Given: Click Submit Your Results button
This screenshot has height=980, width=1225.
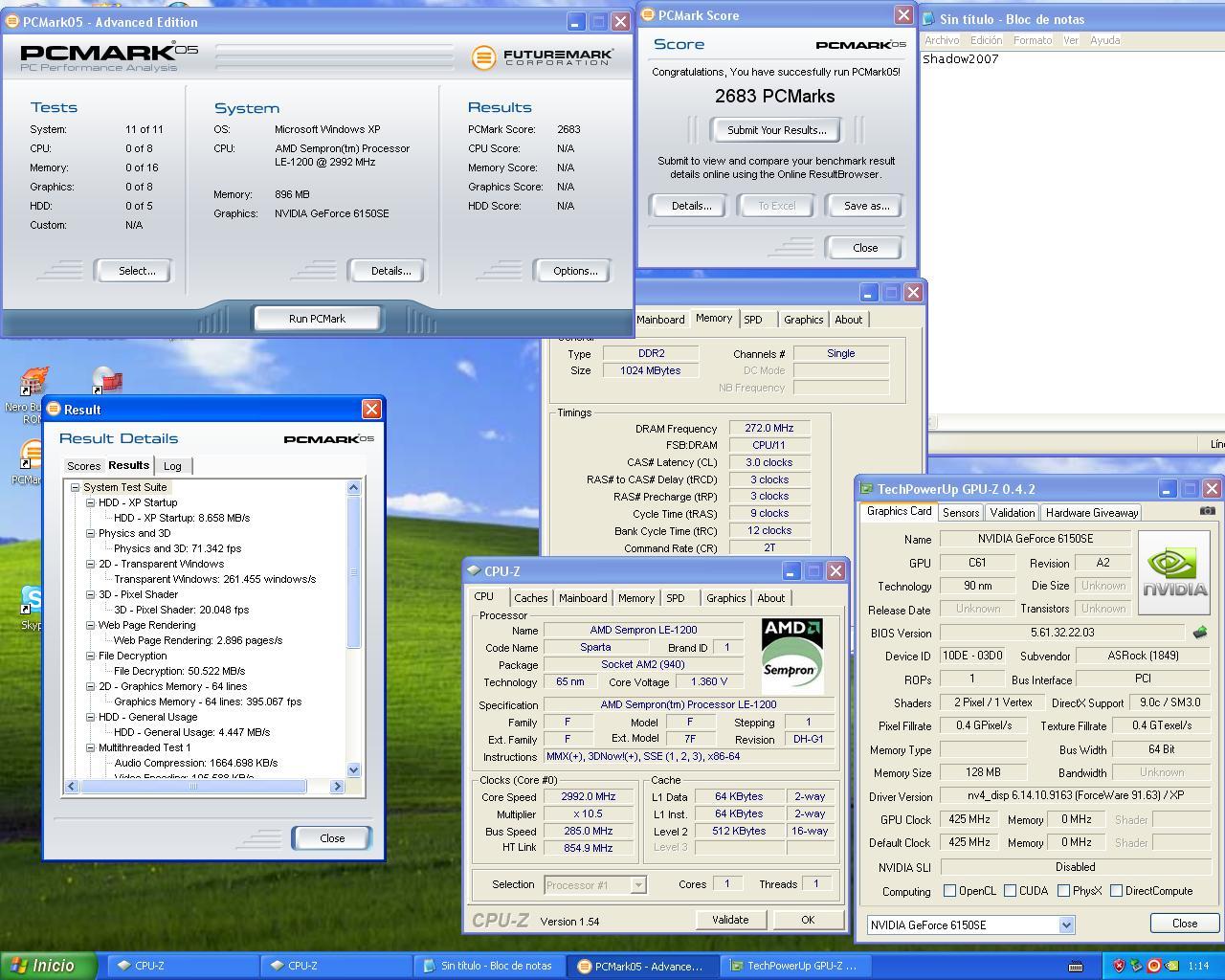Looking at the screenshot, I should (776, 130).
